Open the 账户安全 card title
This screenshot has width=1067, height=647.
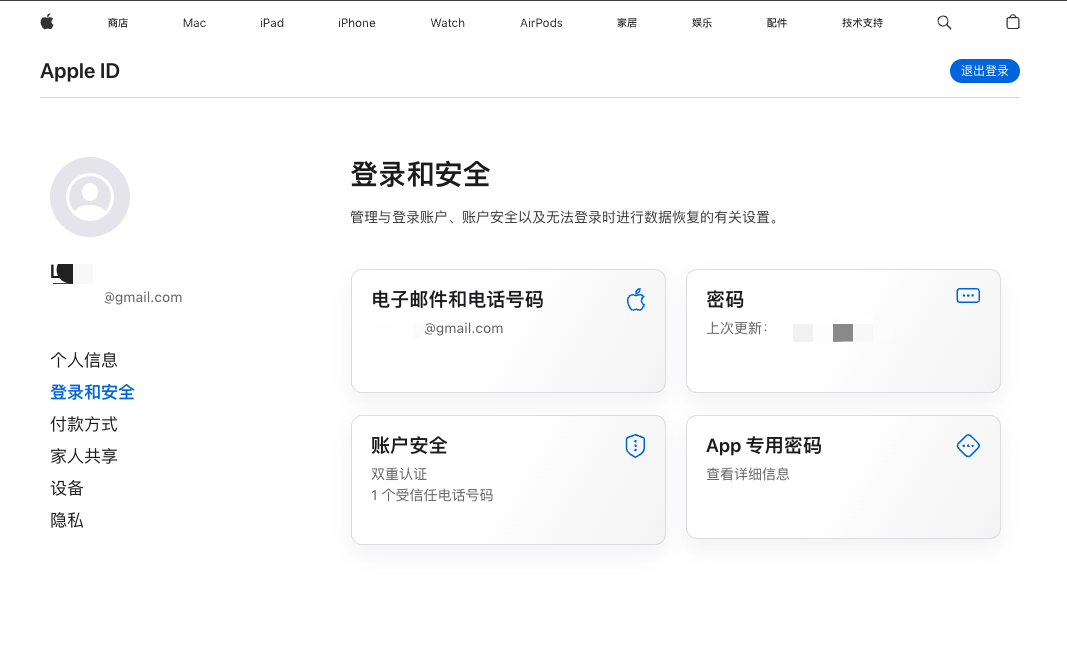pyautogui.click(x=409, y=446)
